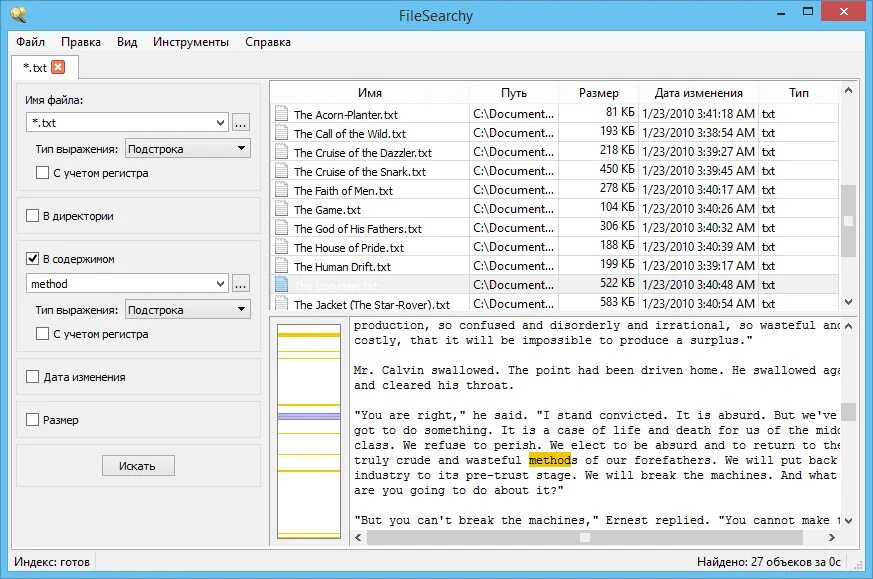Click preview horizontal scrollbar thumb
Screen dimensions: 873x579
point(585,537)
